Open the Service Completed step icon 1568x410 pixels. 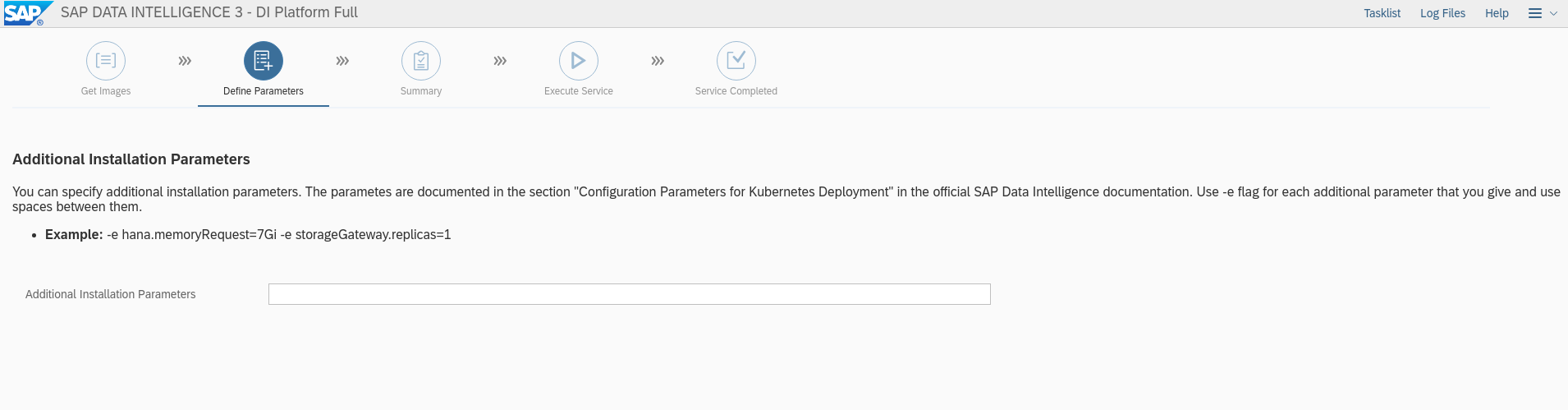(x=736, y=61)
